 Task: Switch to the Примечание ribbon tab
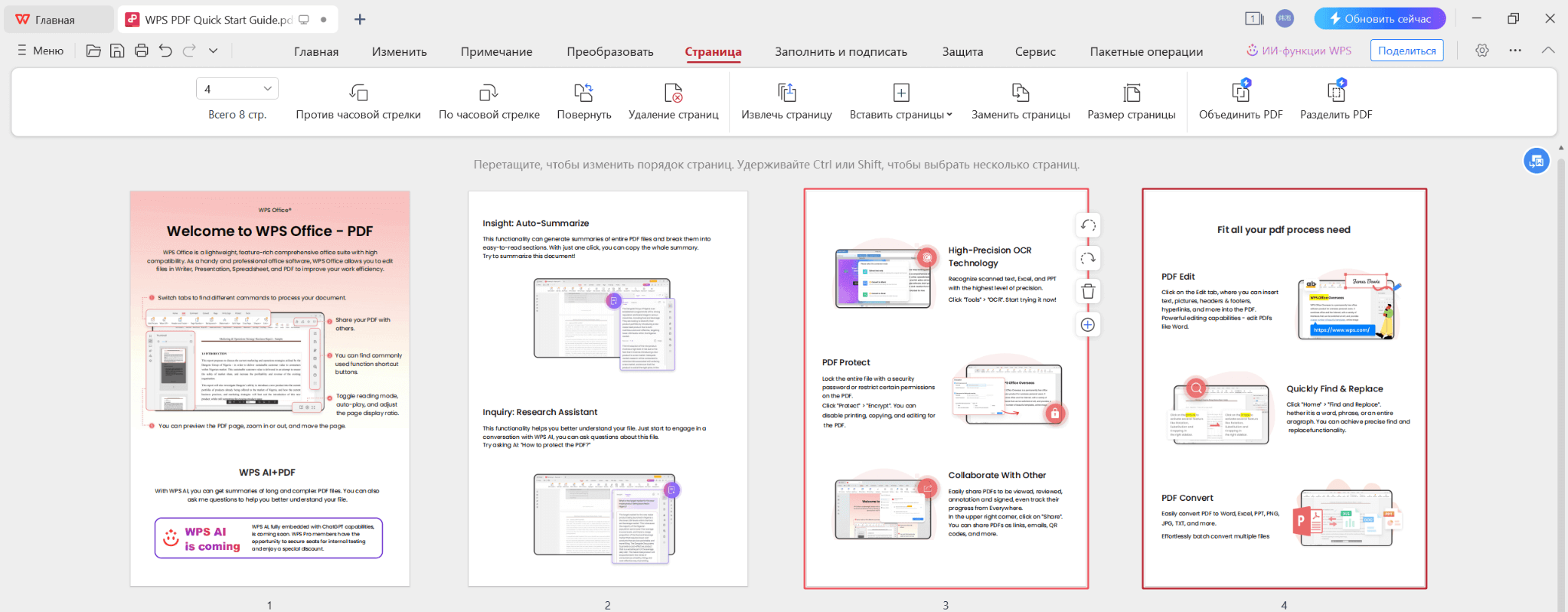coord(497,51)
